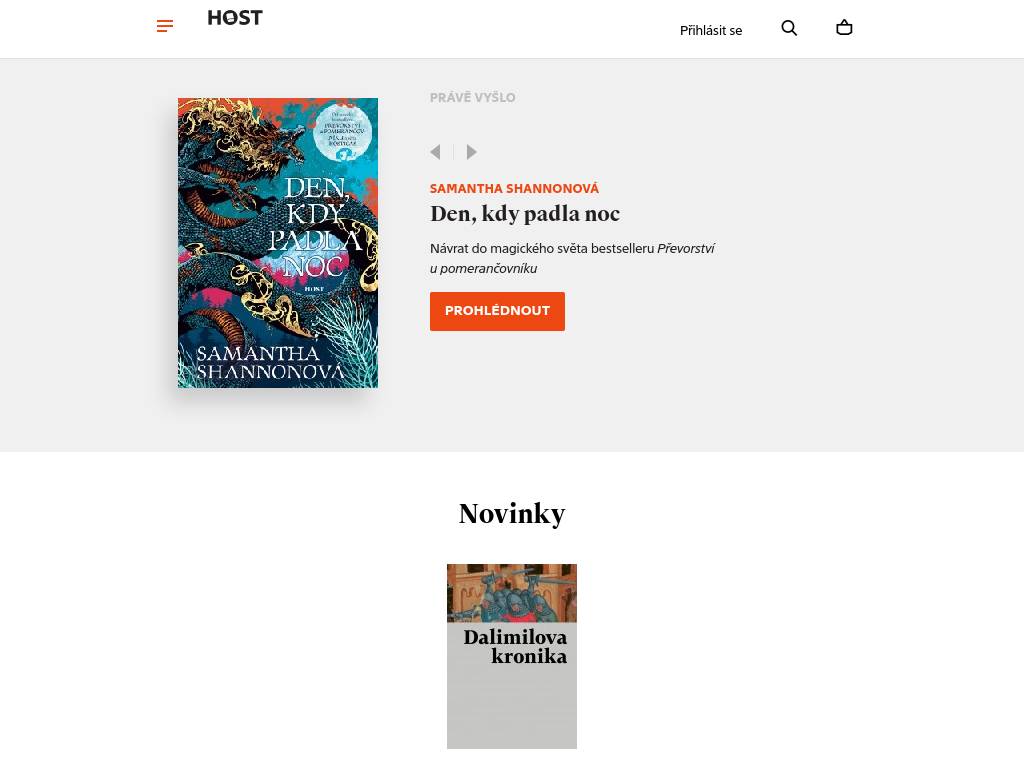This screenshot has width=1024, height=768.
Task: Open the orange hamburger menu
Action: click(x=165, y=26)
